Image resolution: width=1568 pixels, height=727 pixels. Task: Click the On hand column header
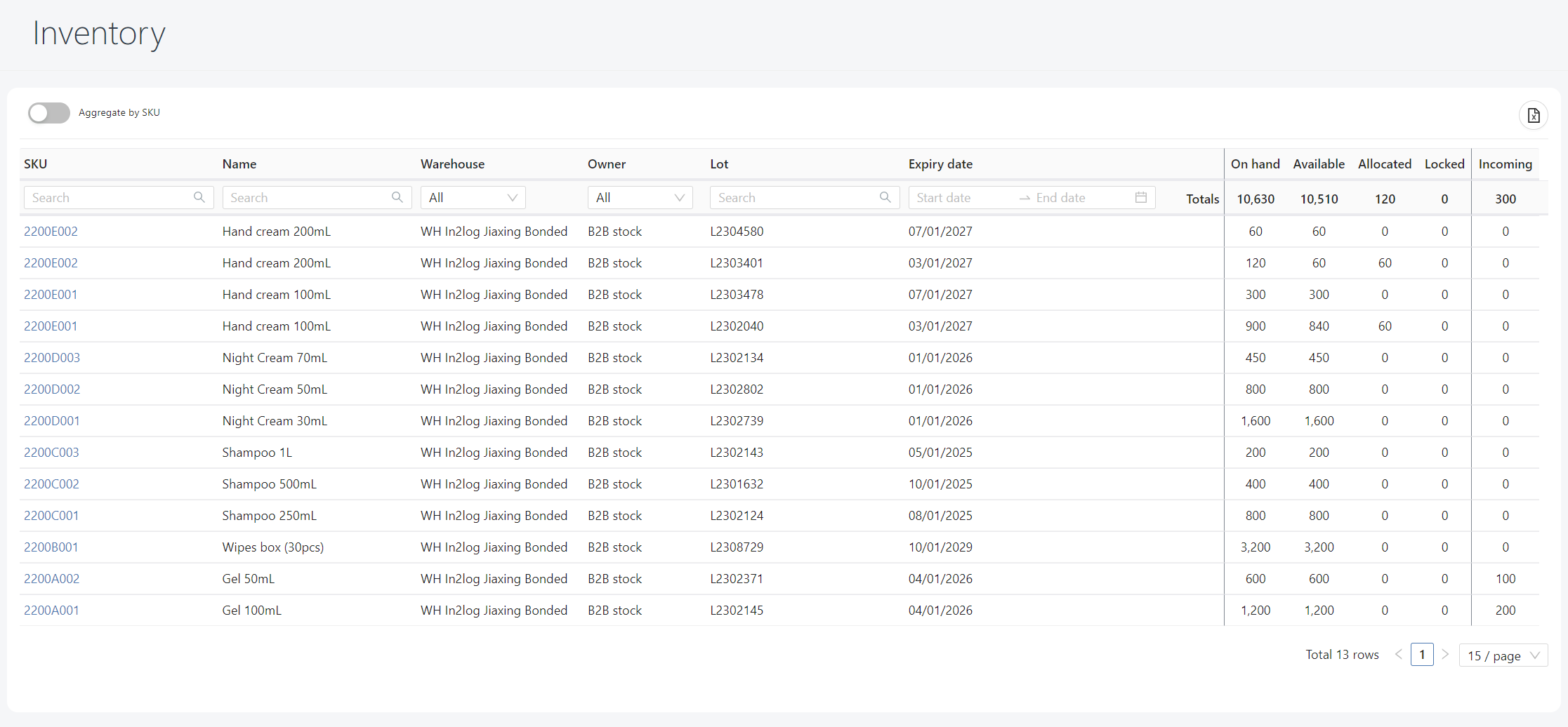point(1255,164)
